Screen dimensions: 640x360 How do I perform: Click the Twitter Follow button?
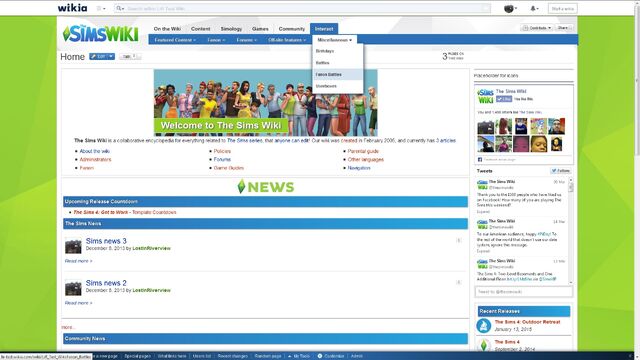tap(560, 171)
